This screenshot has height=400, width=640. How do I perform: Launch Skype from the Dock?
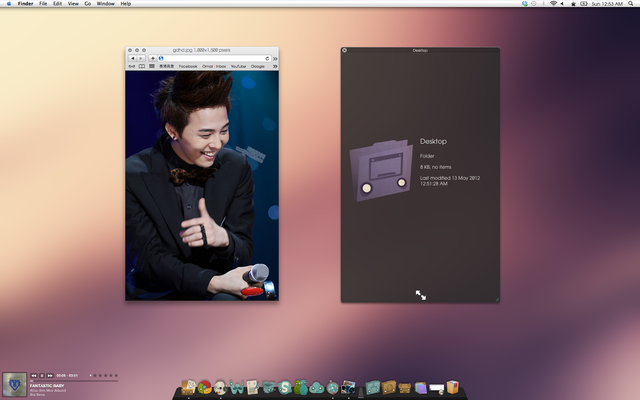point(284,387)
